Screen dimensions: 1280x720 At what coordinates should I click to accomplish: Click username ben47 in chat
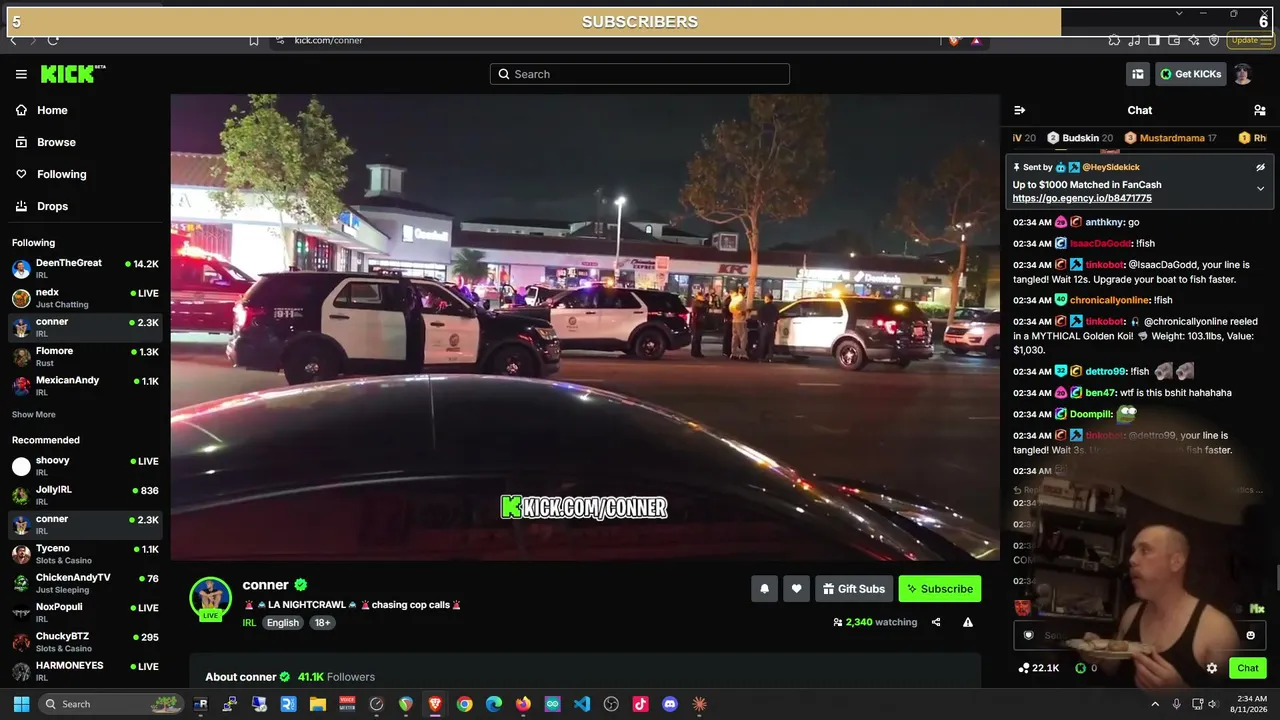coord(1100,393)
